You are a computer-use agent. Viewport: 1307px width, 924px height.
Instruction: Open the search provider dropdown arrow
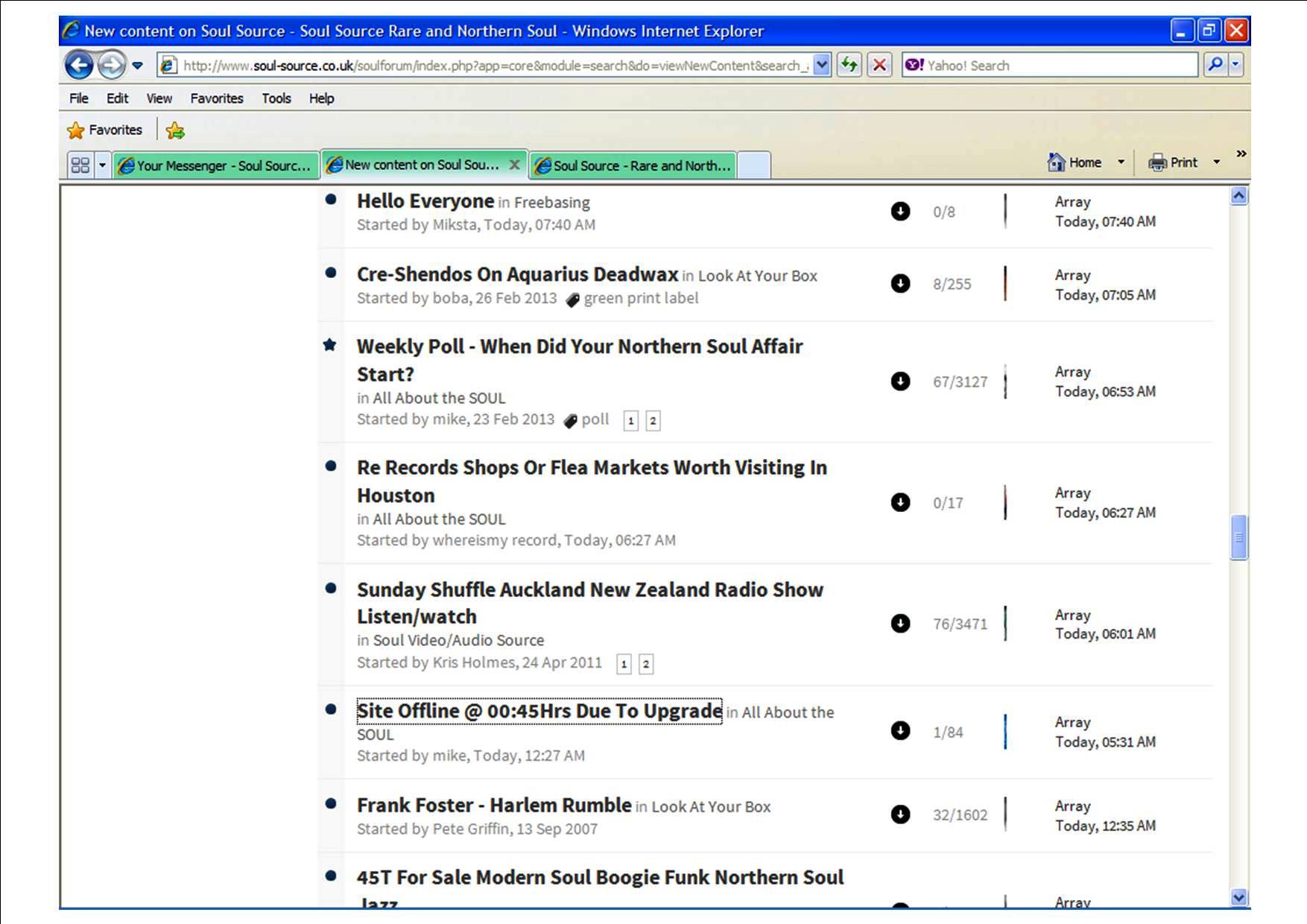(x=1235, y=65)
